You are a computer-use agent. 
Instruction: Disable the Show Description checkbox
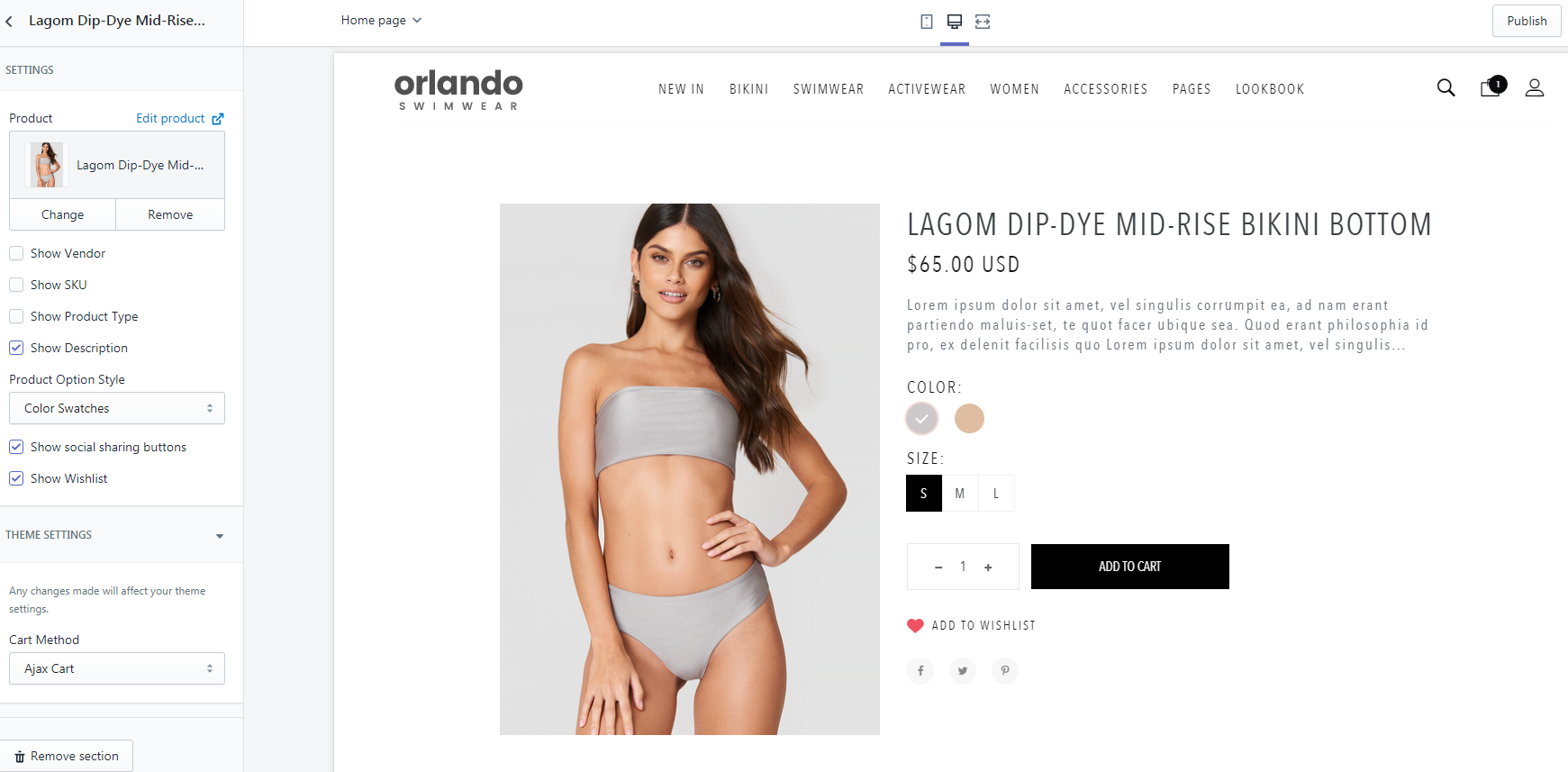point(16,348)
